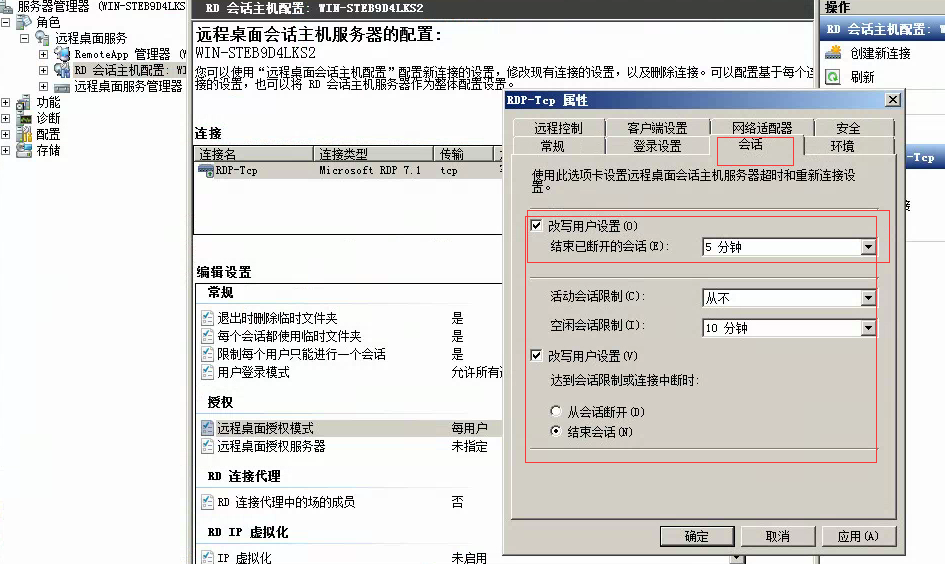The height and width of the screenshot is (564, 945).
Task: Click the 每个会话都使用临时文件夹 setting icon
Action: coord(207,336)
